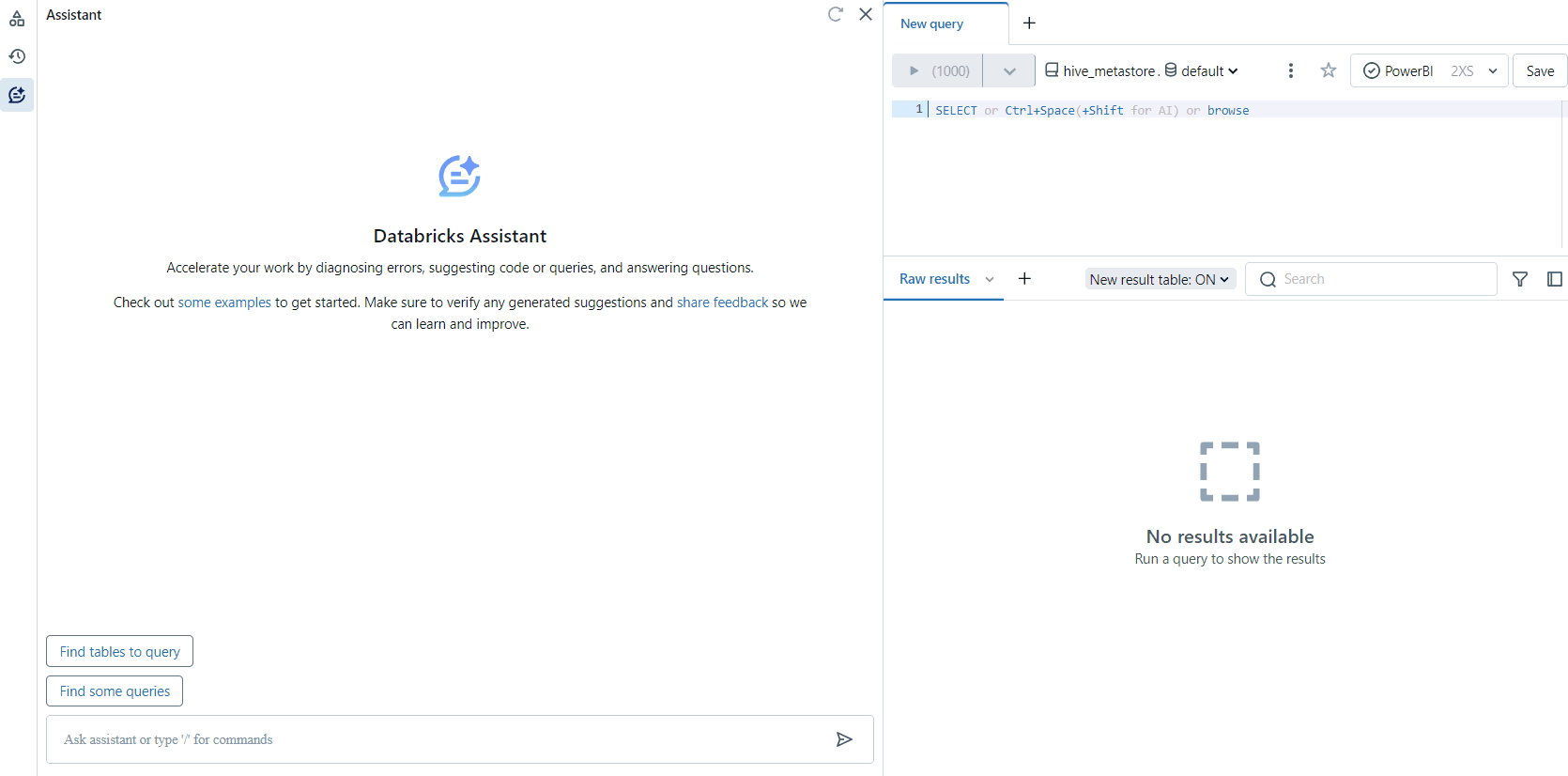Focus the results Search field

(x=1371, y=279)
